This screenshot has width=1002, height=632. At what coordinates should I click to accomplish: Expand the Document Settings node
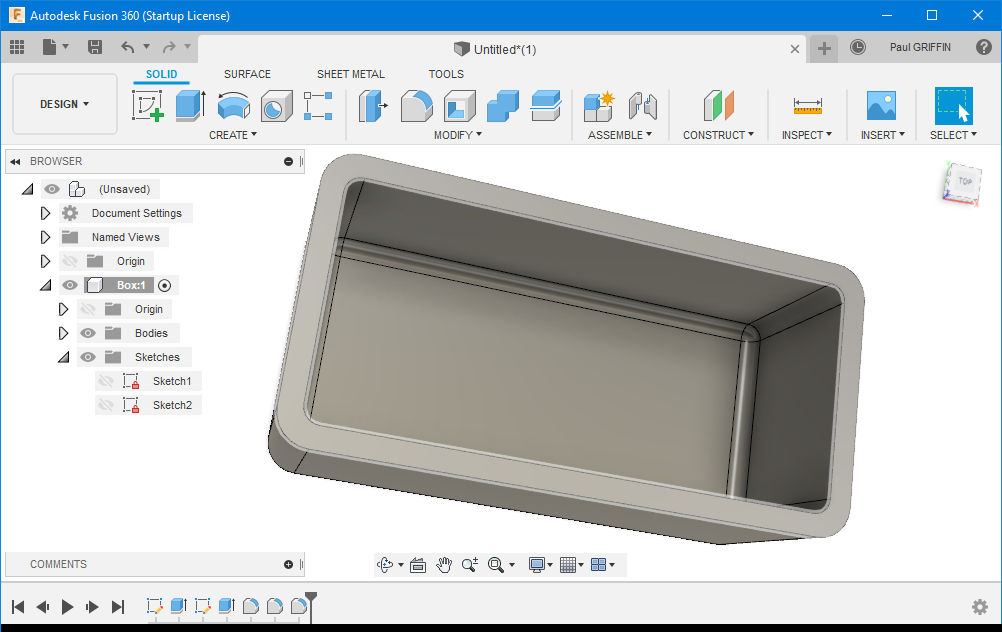point(45,213)
